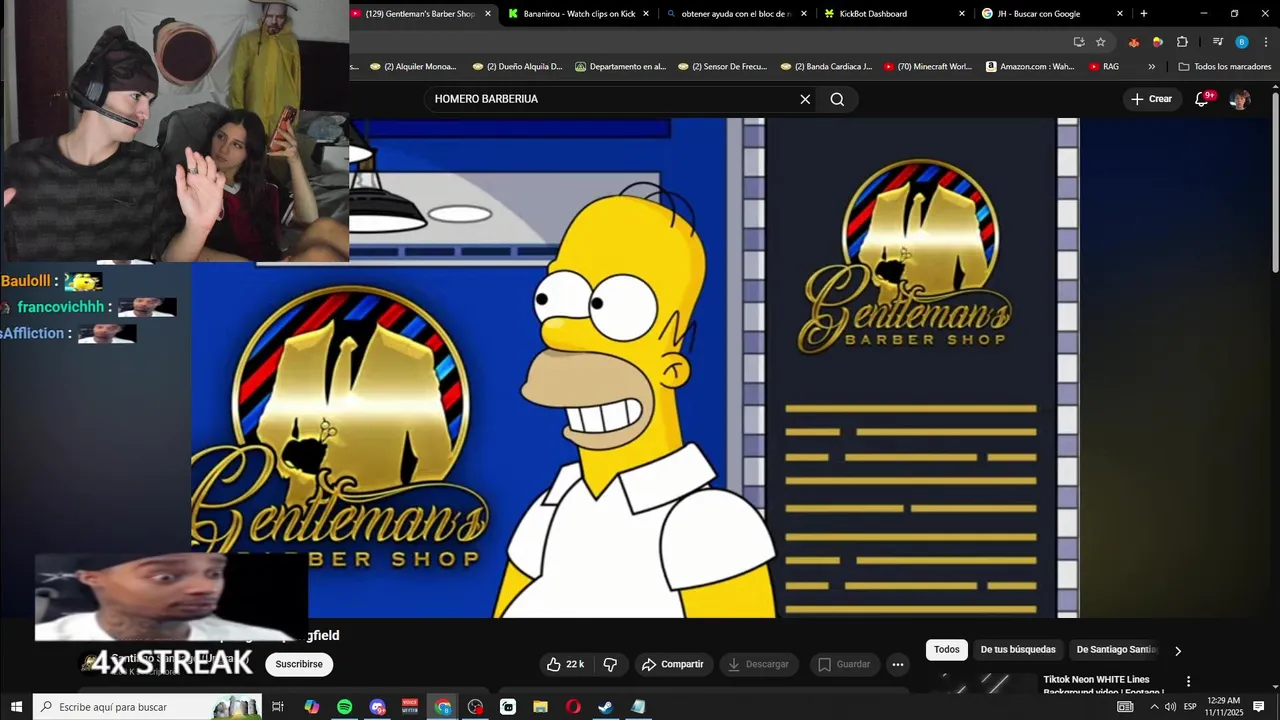Open the RAG bookmark
The width and height of the screenshot is (1280, 720).
pos(1104,67)
